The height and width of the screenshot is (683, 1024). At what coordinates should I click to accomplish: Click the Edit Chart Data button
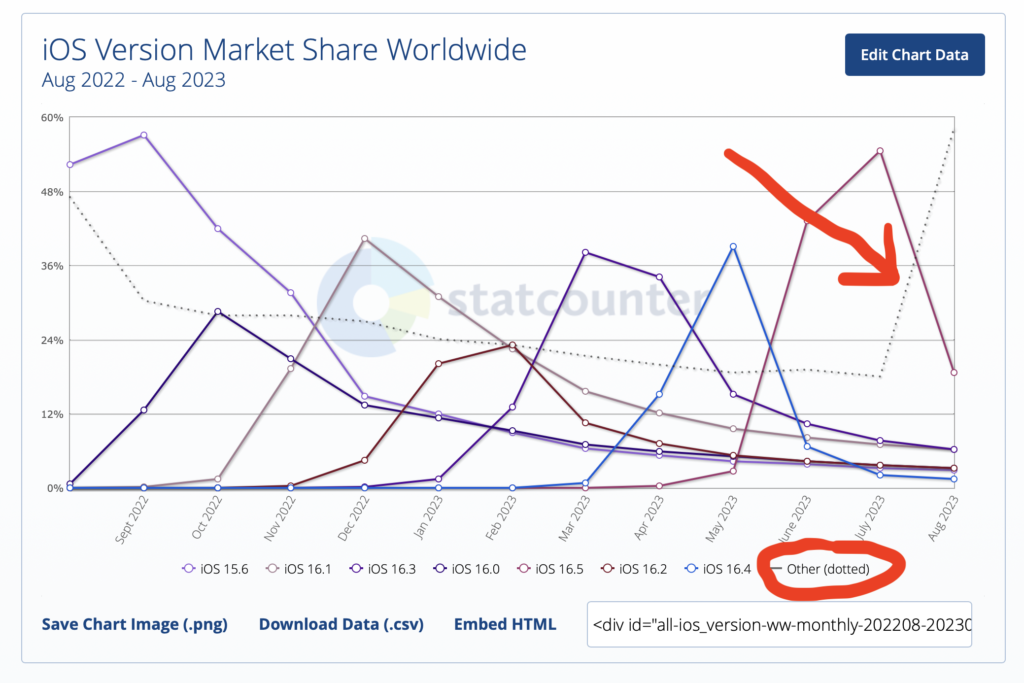point(914,55)
